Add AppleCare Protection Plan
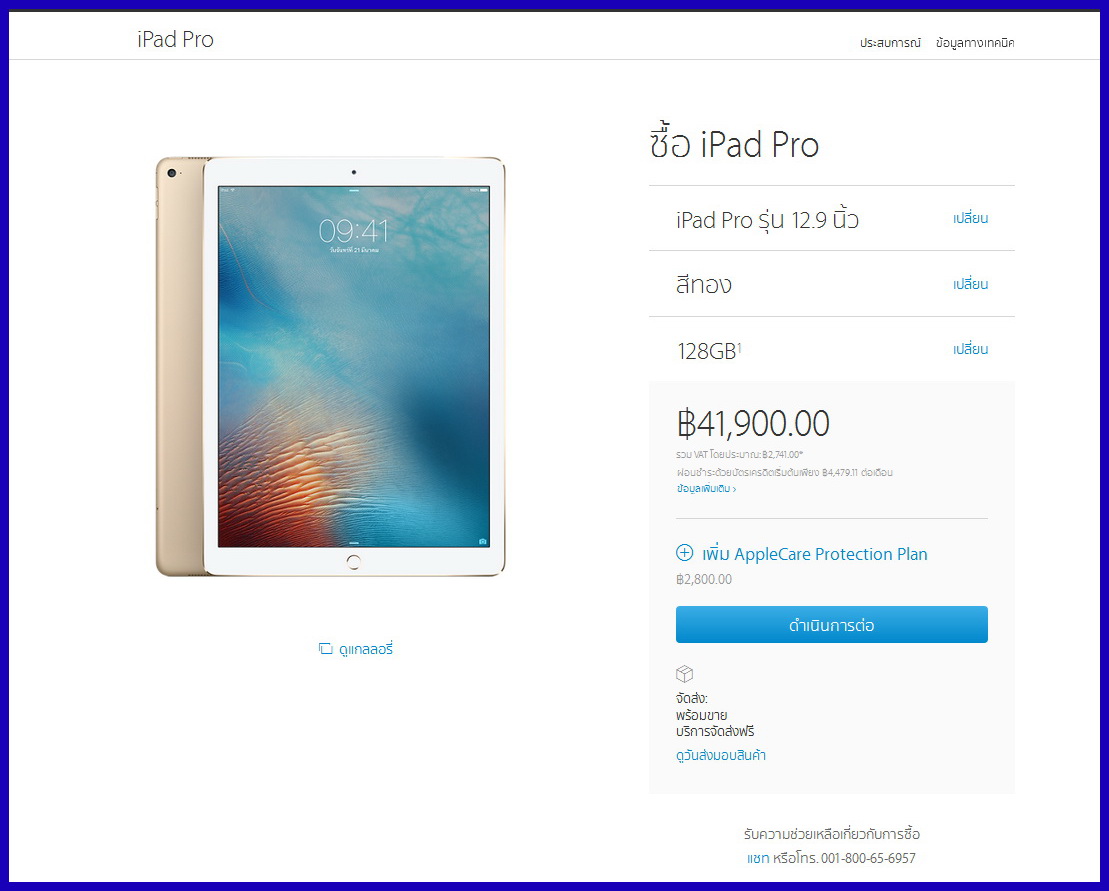1109x891 pixels. [815, 554]
